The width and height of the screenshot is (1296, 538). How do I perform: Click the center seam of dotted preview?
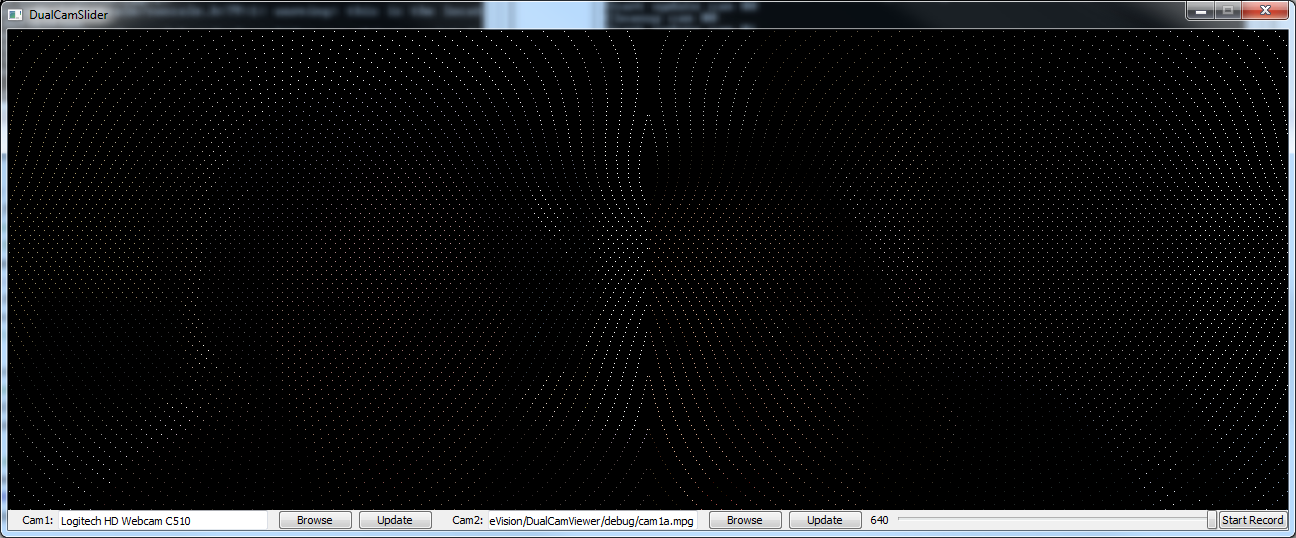[648, 268]
